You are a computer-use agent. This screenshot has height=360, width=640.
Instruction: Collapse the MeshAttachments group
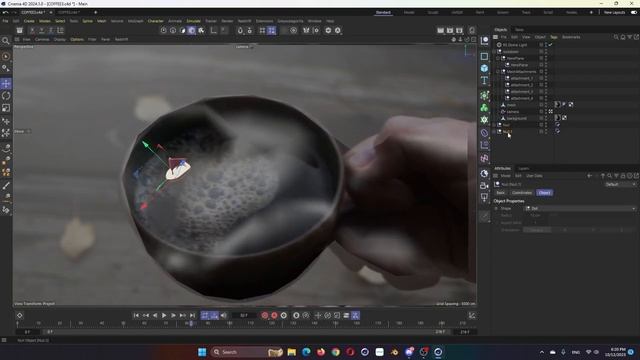[x=498, y=71]
